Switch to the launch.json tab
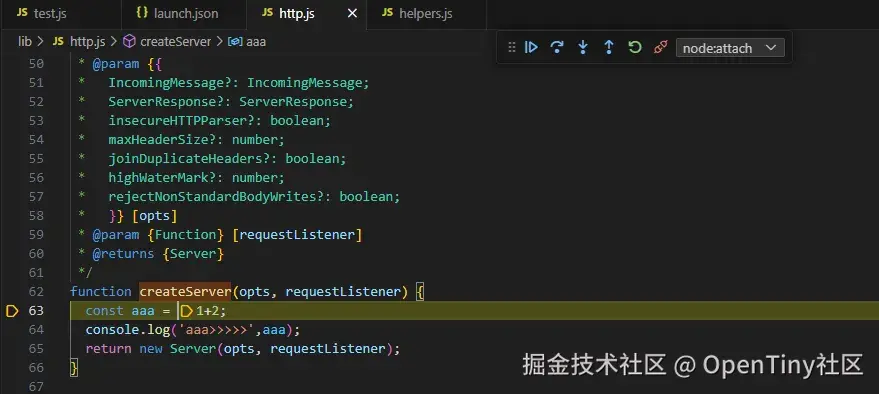Image resolution: width=879 pixels, height=394 pixels. [x=183, y=14]
